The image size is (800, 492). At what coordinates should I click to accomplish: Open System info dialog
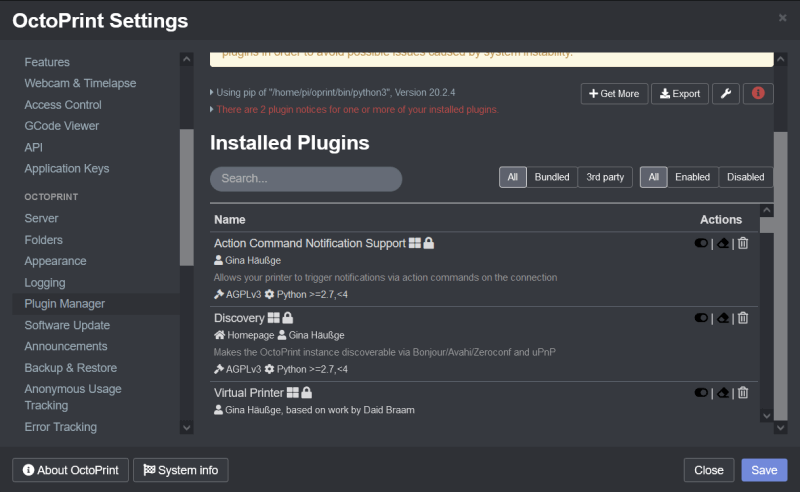tap(181, 470)
